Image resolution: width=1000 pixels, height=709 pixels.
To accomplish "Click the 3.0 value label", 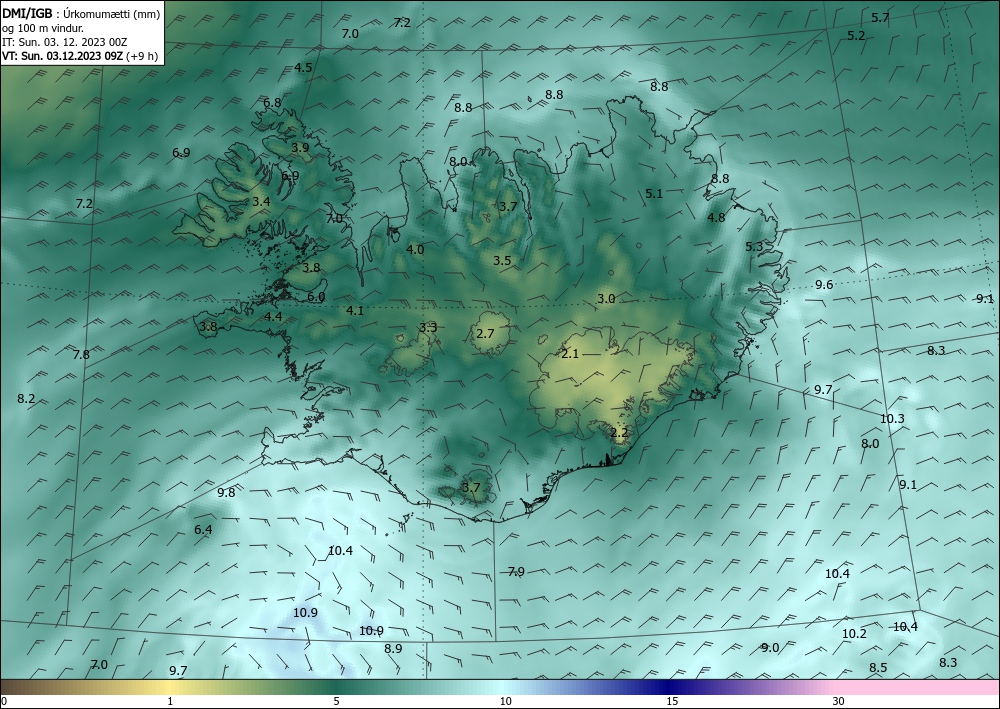I will tap(606, 298).
